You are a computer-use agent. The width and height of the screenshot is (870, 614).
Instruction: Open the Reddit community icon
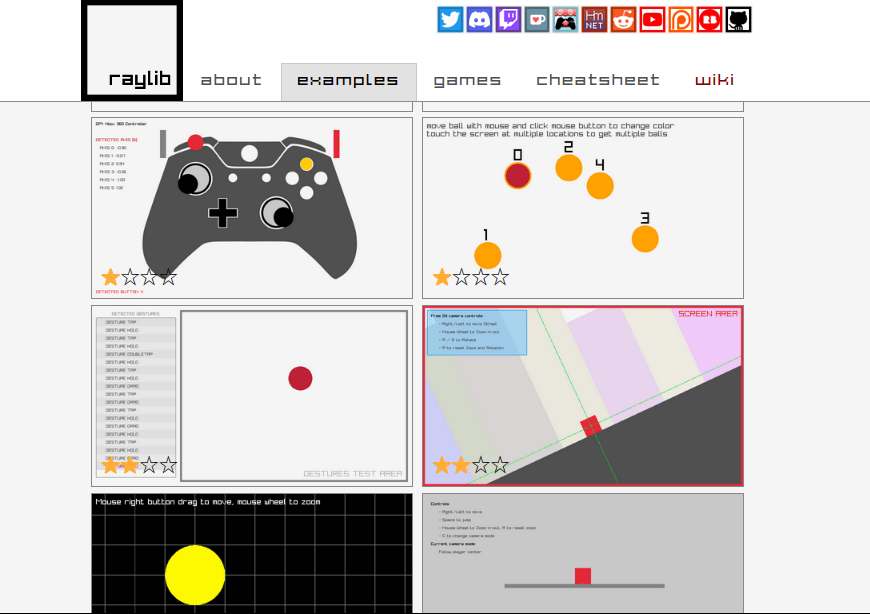pos(623,20)
